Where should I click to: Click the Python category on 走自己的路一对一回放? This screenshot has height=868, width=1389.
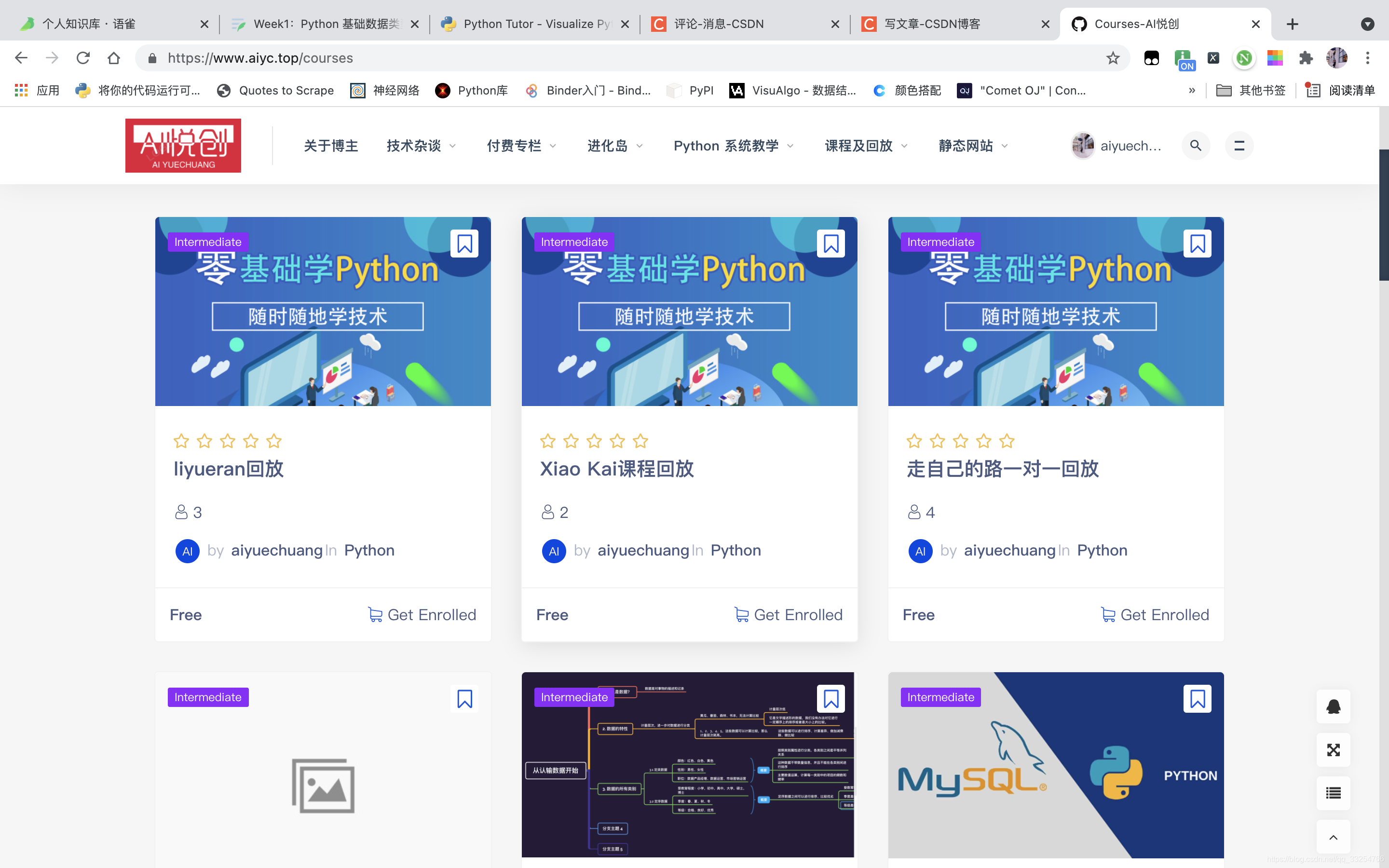click(1102, 551)
